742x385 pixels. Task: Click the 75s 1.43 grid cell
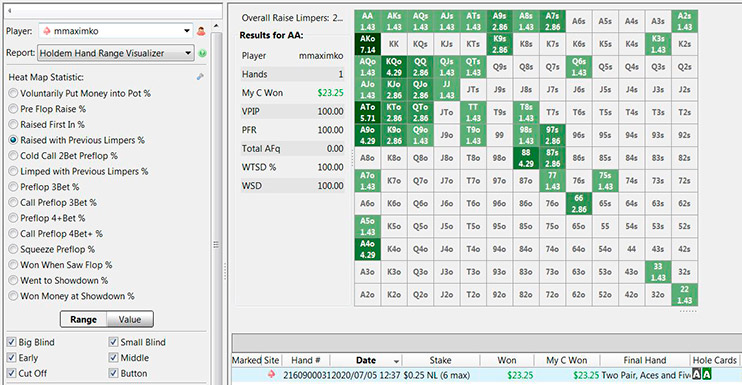pyautogui.click(x=605, y=181)
